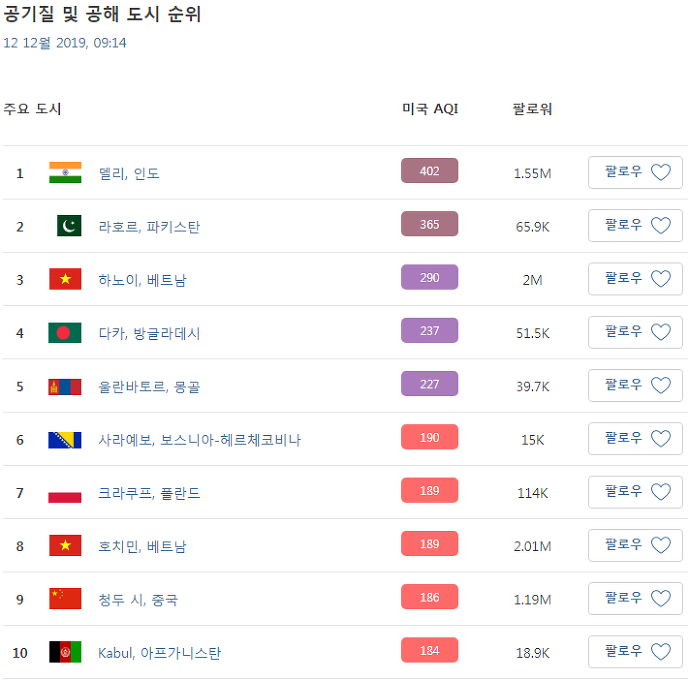690x680 pixels.
Task: Click the China flag beside Chengdu
Action: pyautogui.click(x=65, y=599)
